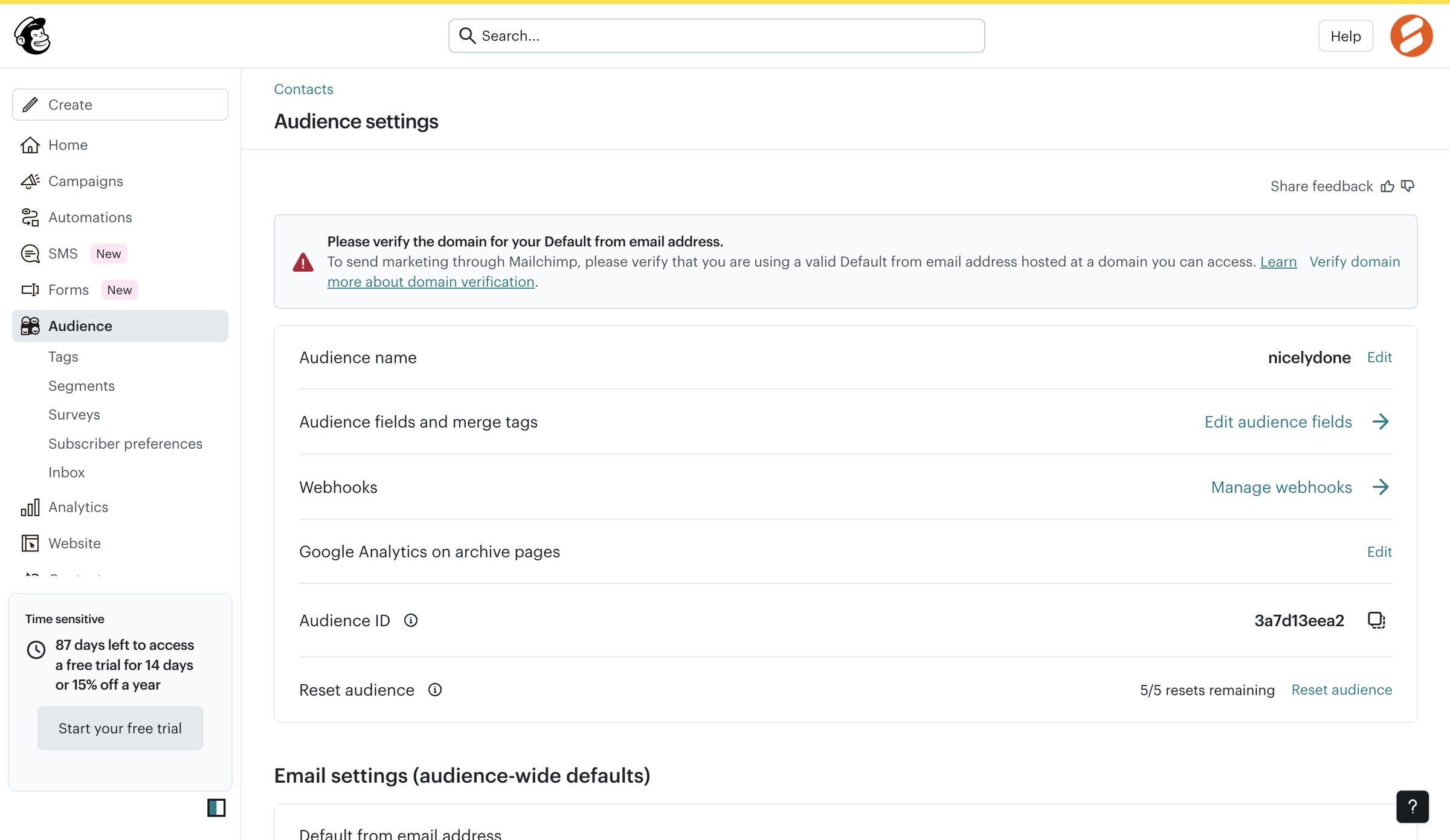Open info tooltip beside Reset audience

pyautogui.click(x=435, y=690)
